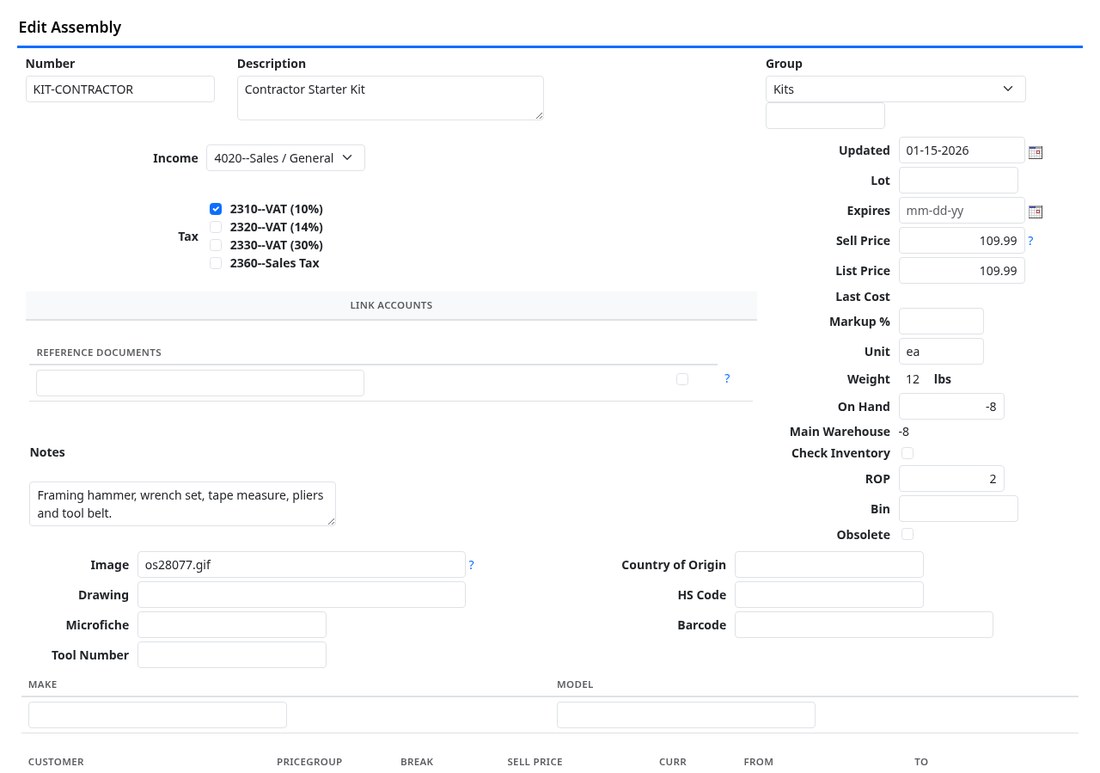This screenshot has height=773, width=1100.
Task: Click the Edit Assembly heading
Action: click(70, 27)
